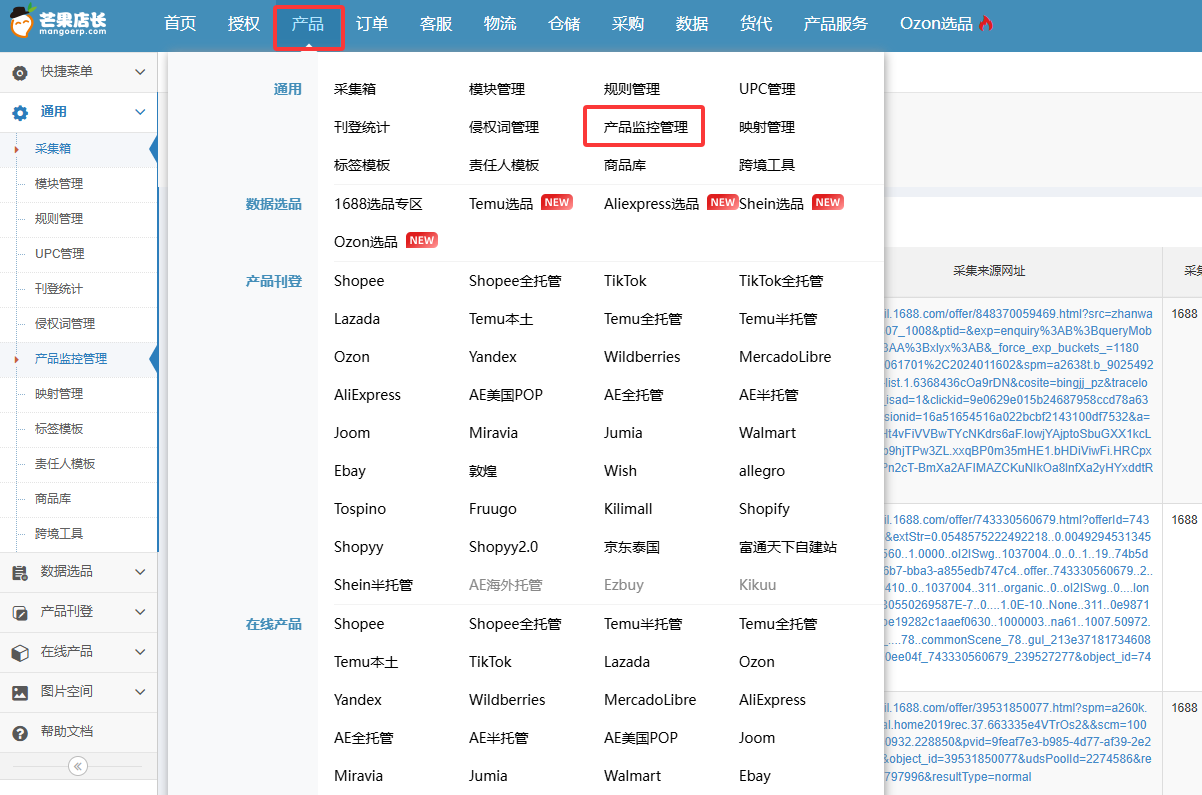Screen dimensions: 1202x795
Task: Click the 快捷菜单 icon in the sidebar
Action: pos(20,72)
